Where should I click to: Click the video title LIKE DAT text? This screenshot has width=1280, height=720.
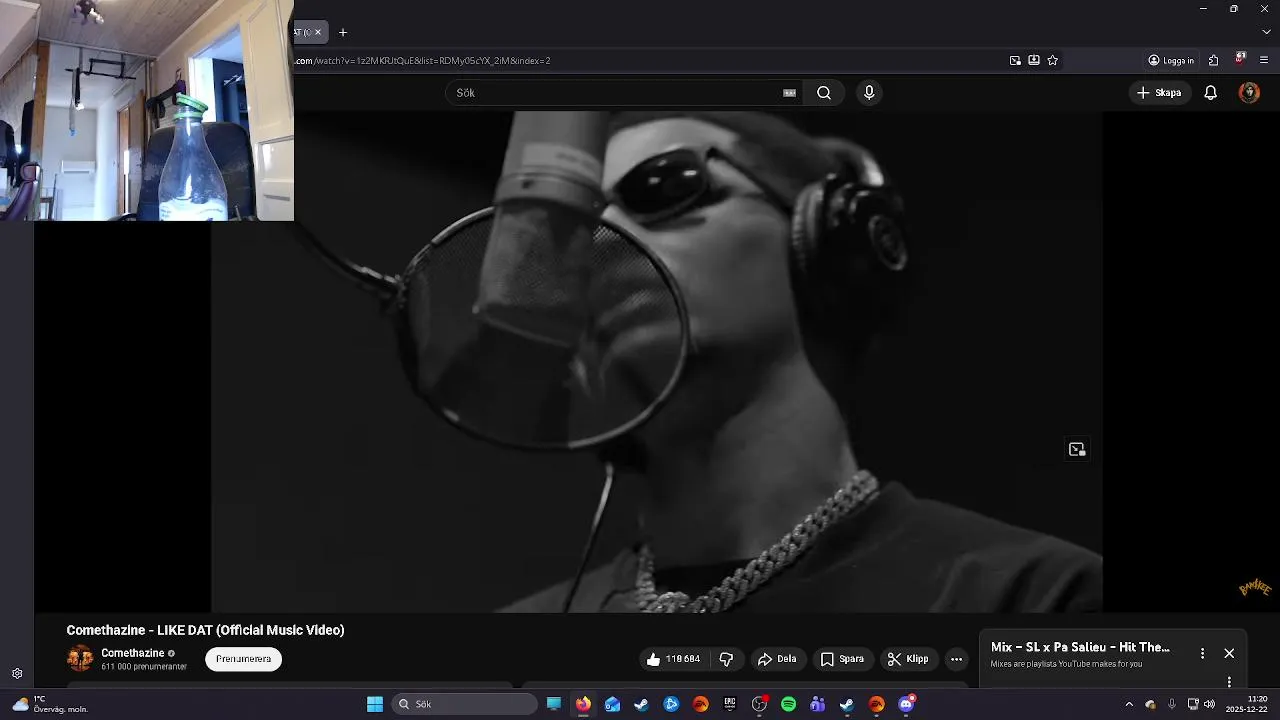(x=205, y=630)
